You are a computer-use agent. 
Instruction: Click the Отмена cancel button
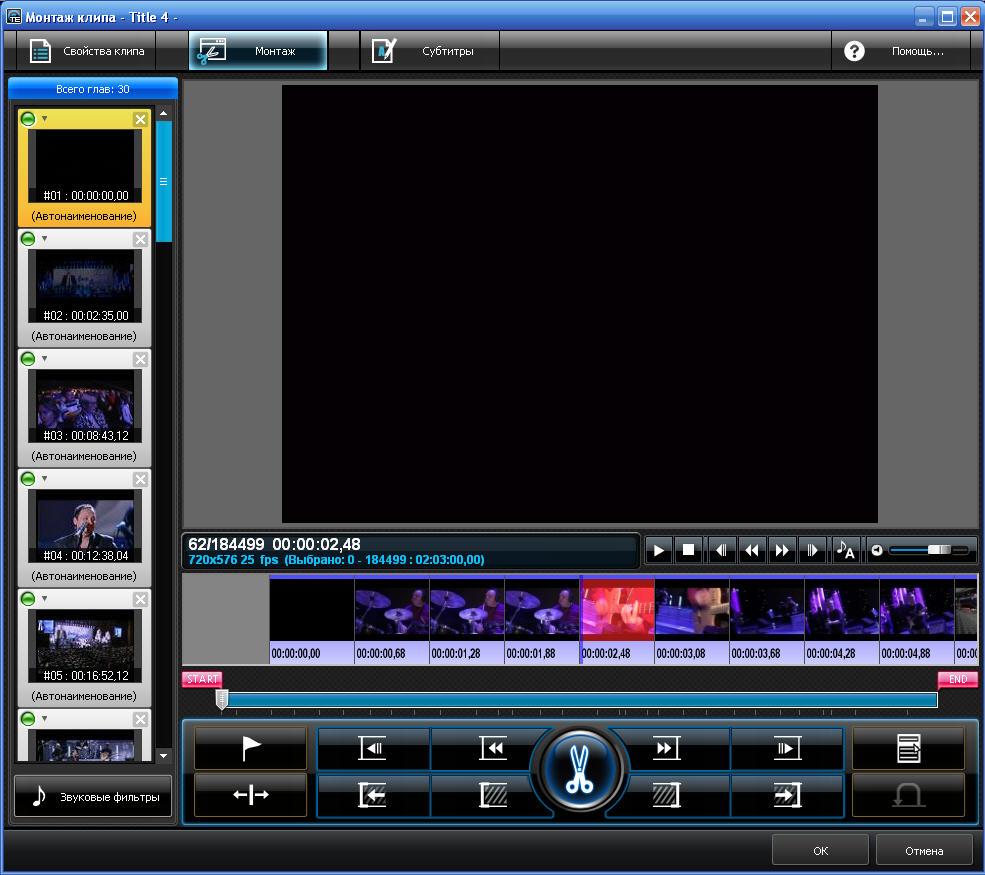tap(923, 851)
